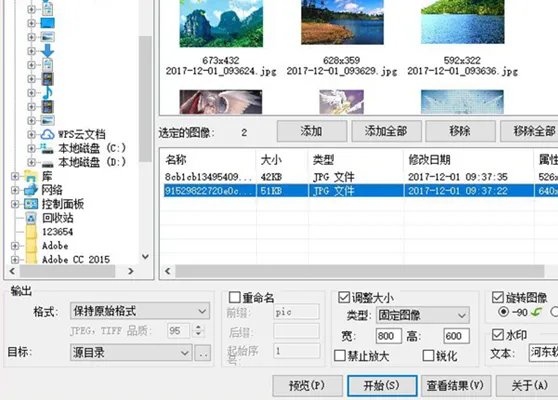Click the 网络 network icon
Image resolution: width=558 pixels, height=400 pixels.
coord(31,190)
